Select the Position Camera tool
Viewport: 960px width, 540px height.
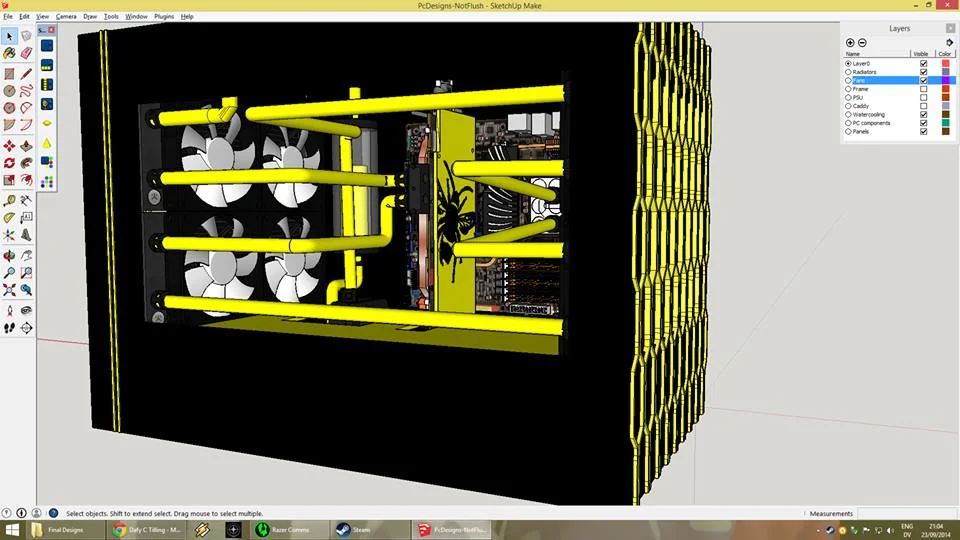click(x=9, y=311)
